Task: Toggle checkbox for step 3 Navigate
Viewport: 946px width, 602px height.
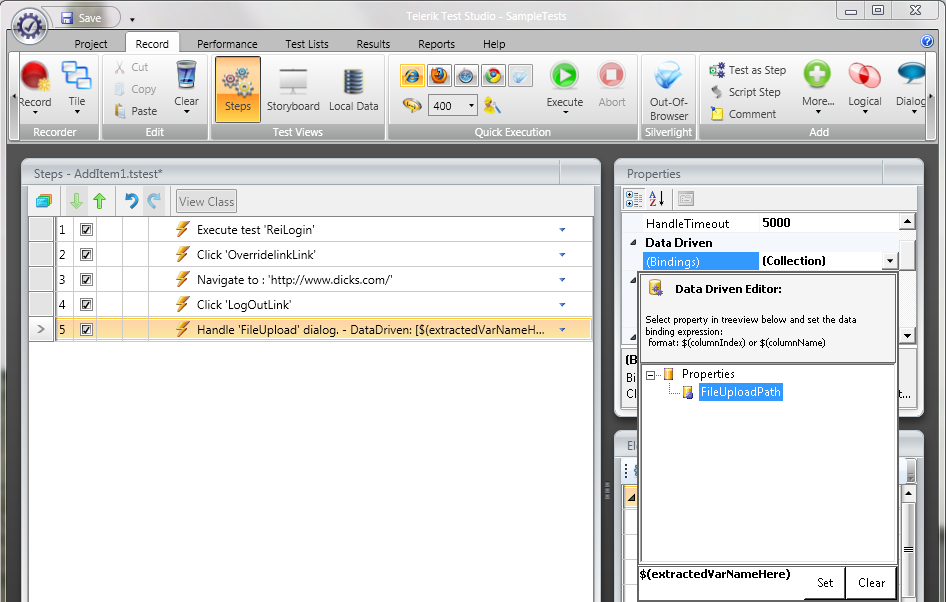Action: tap(86, 280)
